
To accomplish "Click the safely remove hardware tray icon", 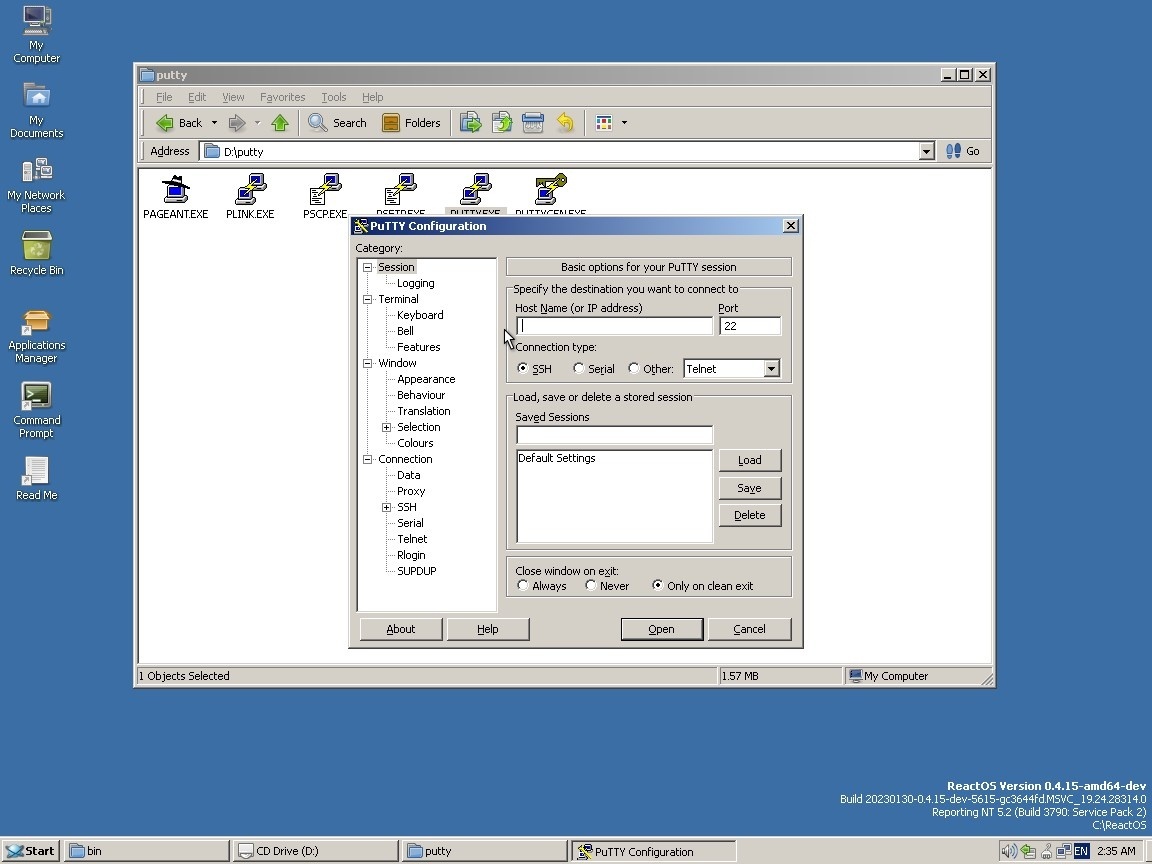I will point(1028,852).
